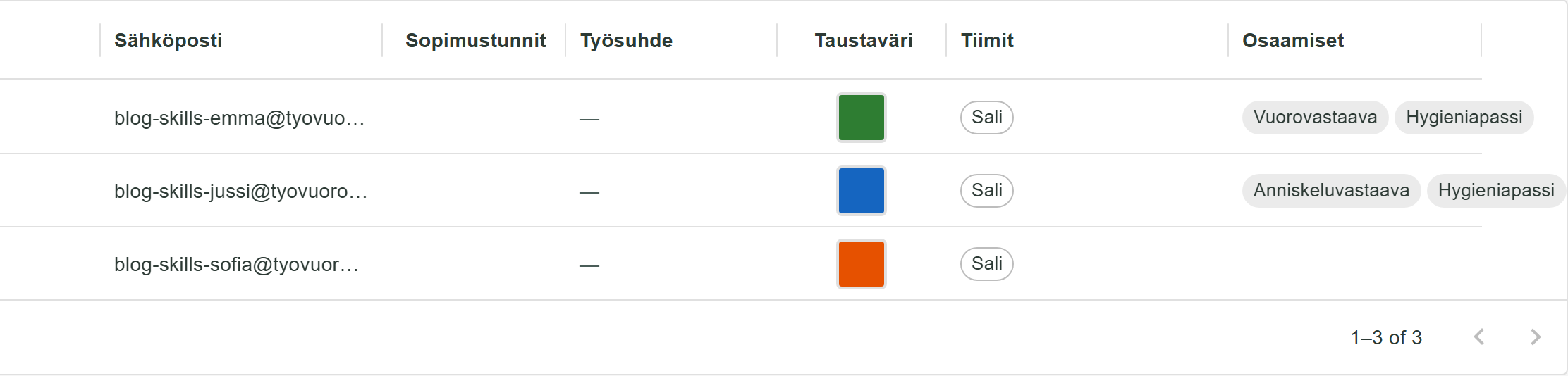
Task: Click the blue color swatch for jussi
Action: (x=861, y=191)
